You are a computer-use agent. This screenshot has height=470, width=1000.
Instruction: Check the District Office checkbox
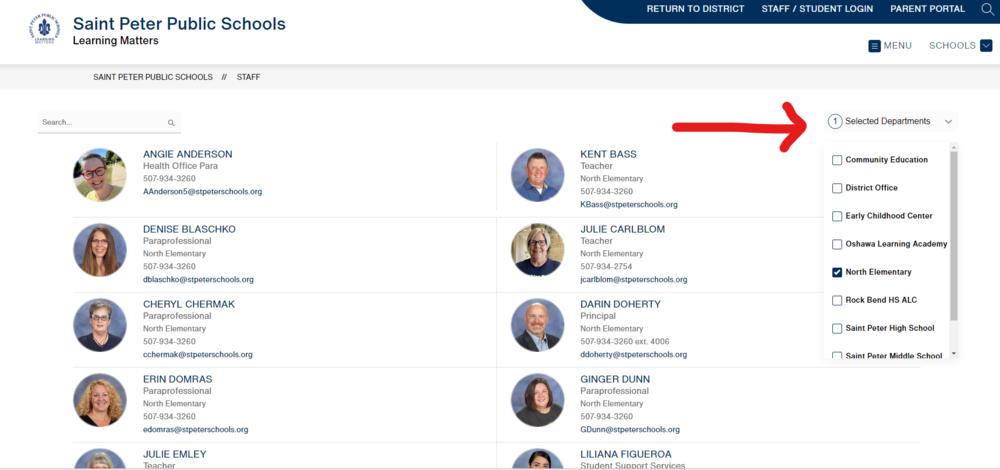(x=837, y=188)
